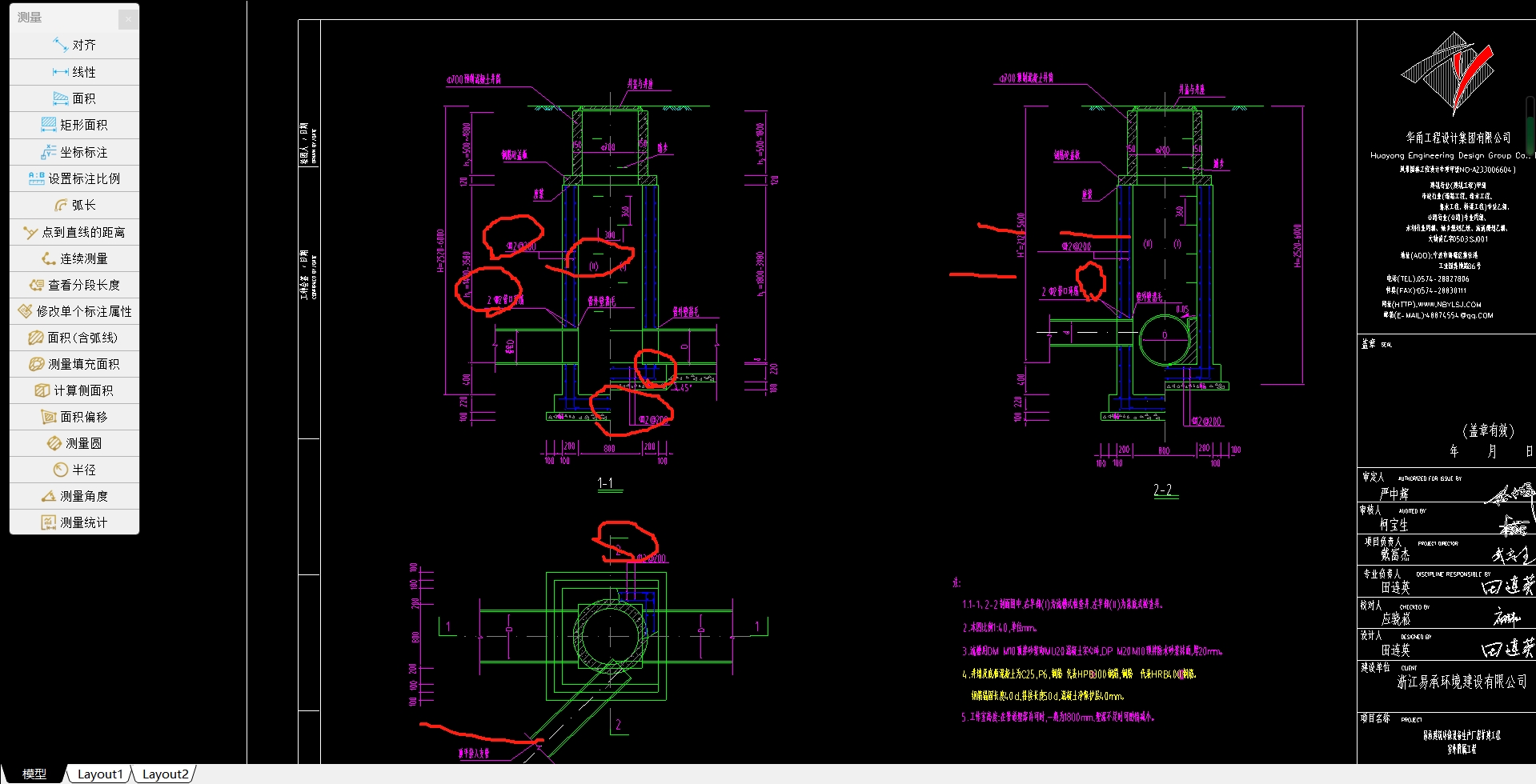
Task: Select the 对齐 measurement tool
Action: coord(74,46)
